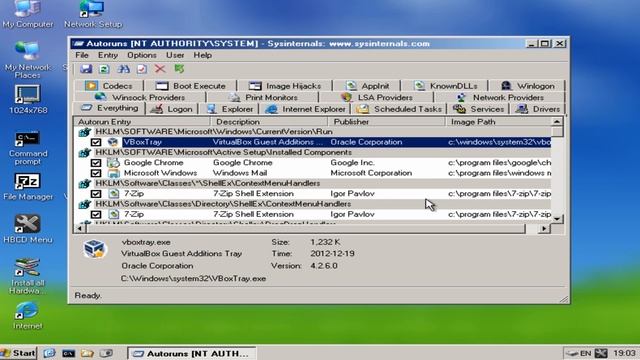Viewport: 640px width, 360px height.
Task: Open Internet desktop icon
Action: 28,316
